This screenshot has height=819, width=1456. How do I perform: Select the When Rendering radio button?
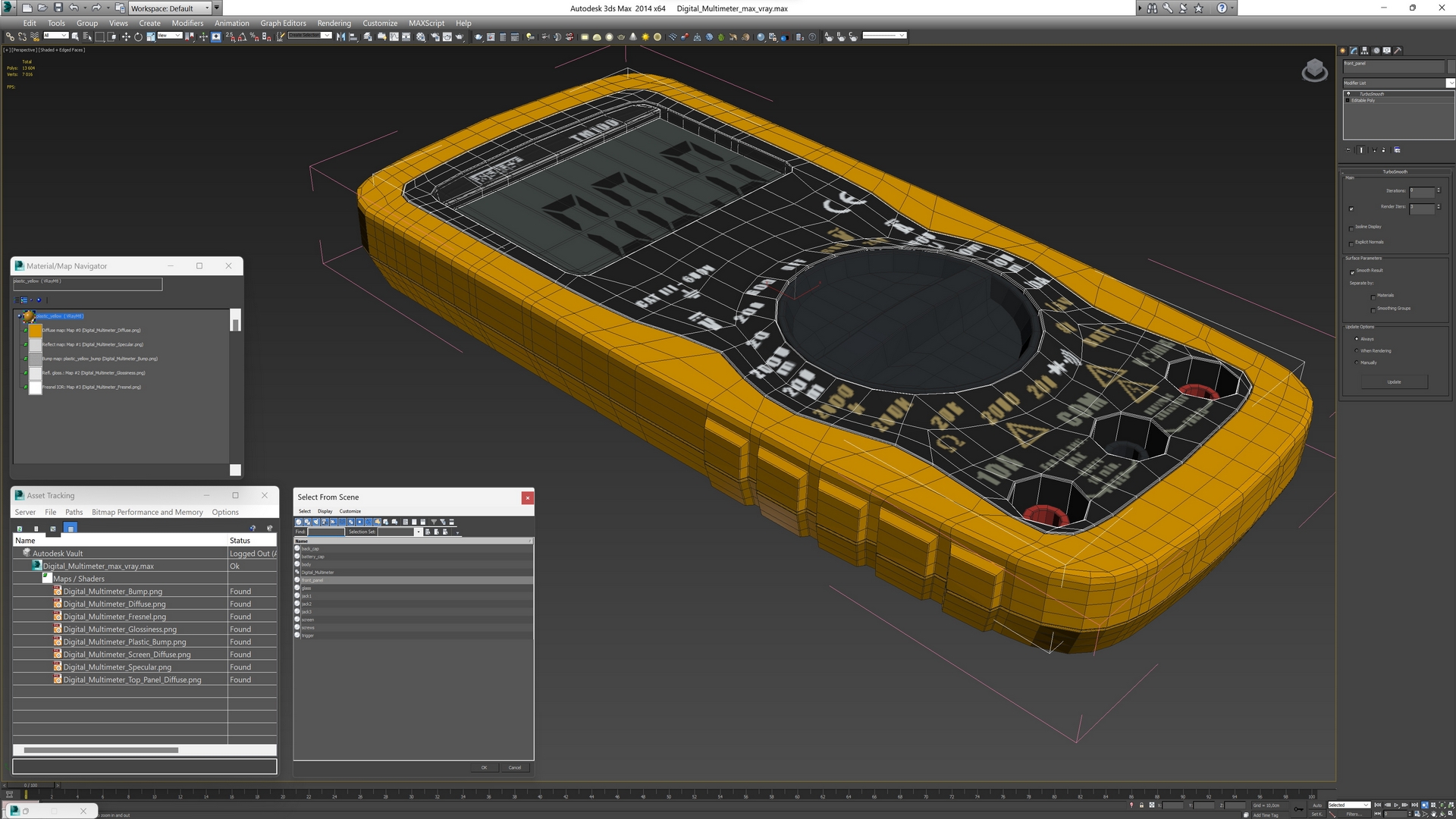coord(1357,350)
